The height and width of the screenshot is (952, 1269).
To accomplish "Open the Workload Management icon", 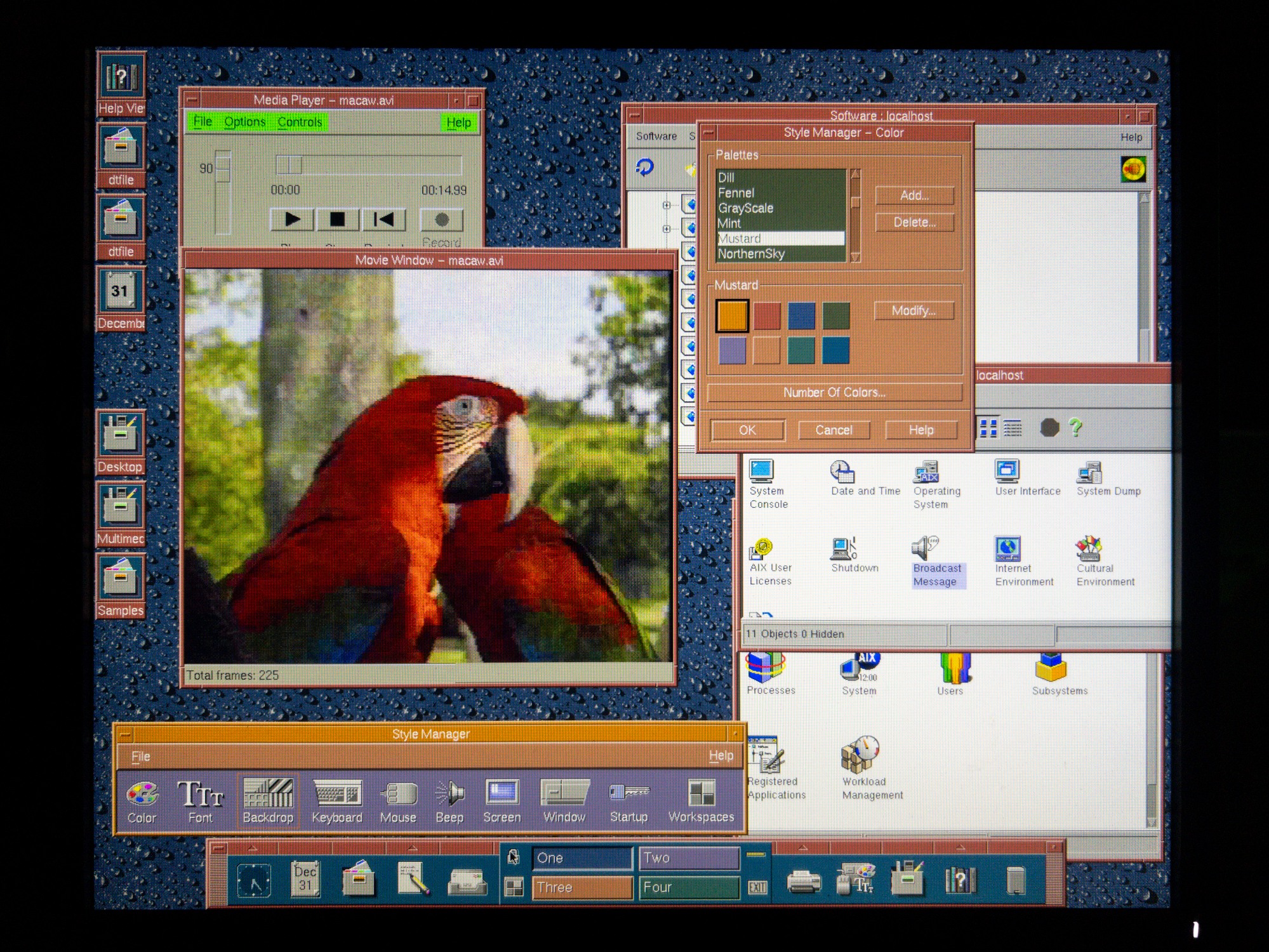I will (860, 753).
